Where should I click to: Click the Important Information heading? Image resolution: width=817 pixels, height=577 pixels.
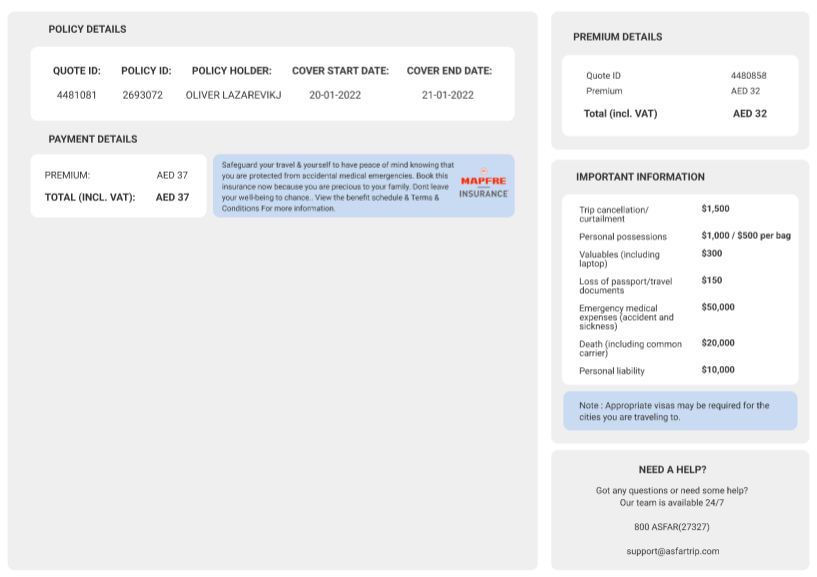click(640, 177)
